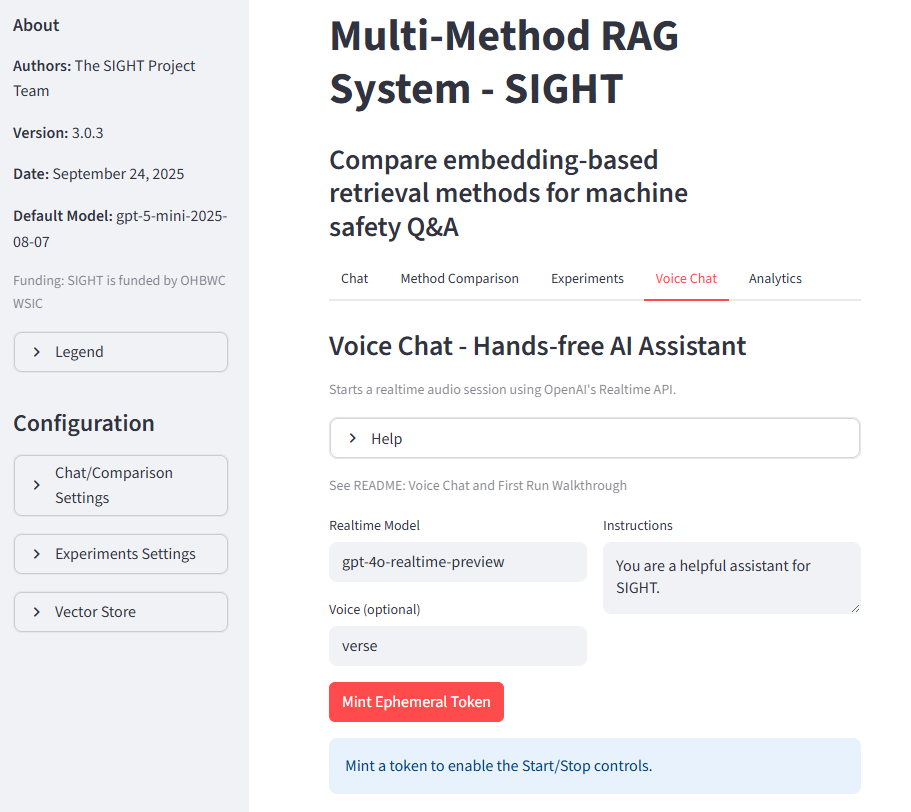Click the Voice Chat Hands-free AI Assistant heading
This screenshot has width=911, height=812.
click(537, 346)
